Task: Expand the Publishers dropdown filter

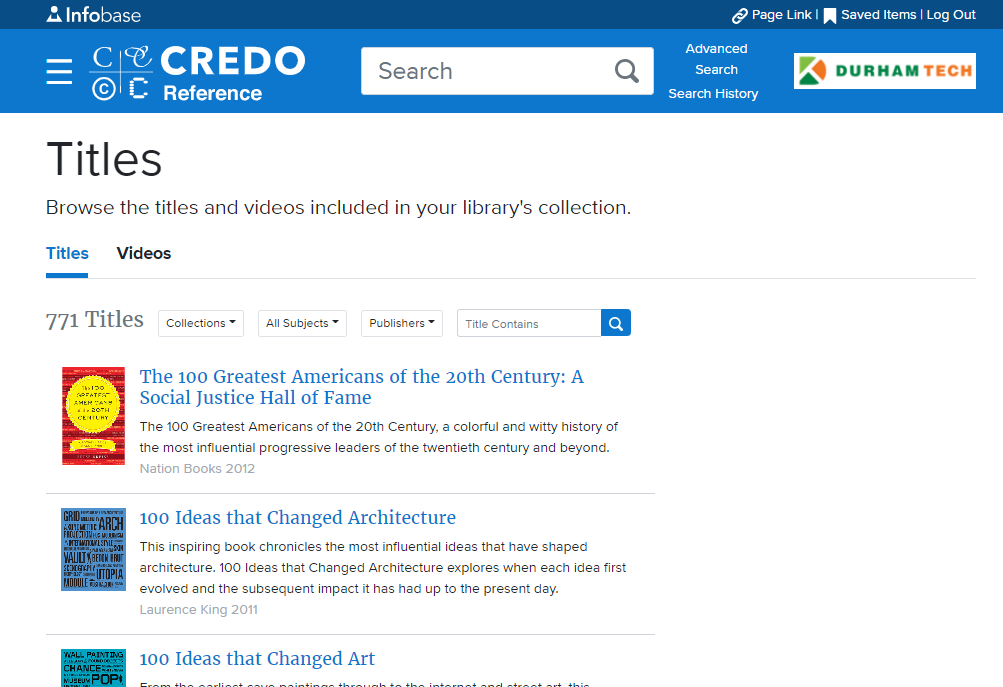Action: tap(401, 323)
